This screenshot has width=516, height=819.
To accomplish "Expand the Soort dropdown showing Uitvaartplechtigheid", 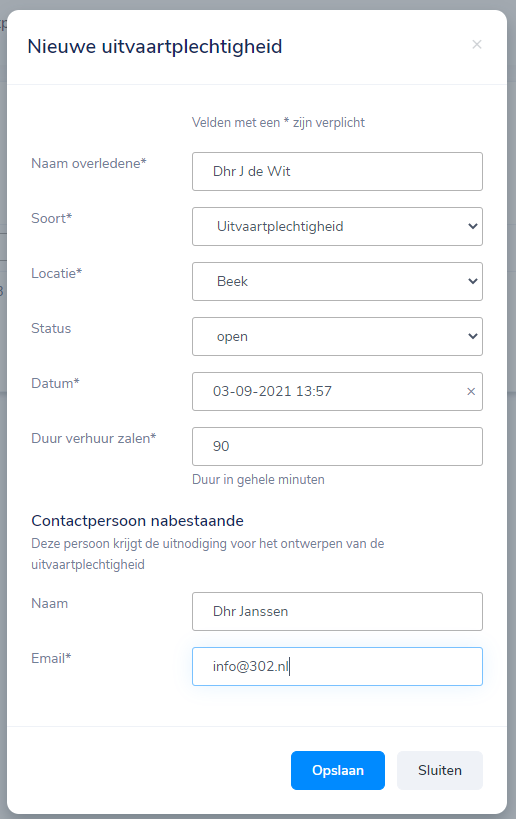I will point(337,227).
